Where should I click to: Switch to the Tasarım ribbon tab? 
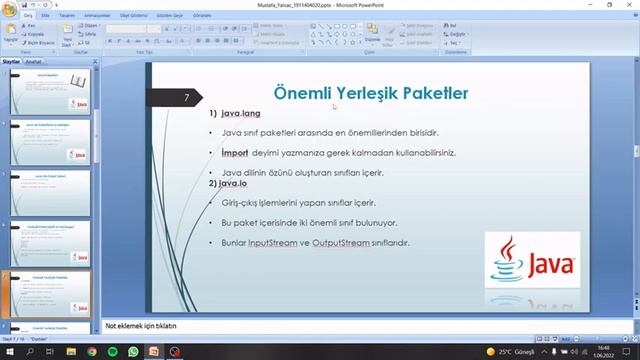click(67, 16)
